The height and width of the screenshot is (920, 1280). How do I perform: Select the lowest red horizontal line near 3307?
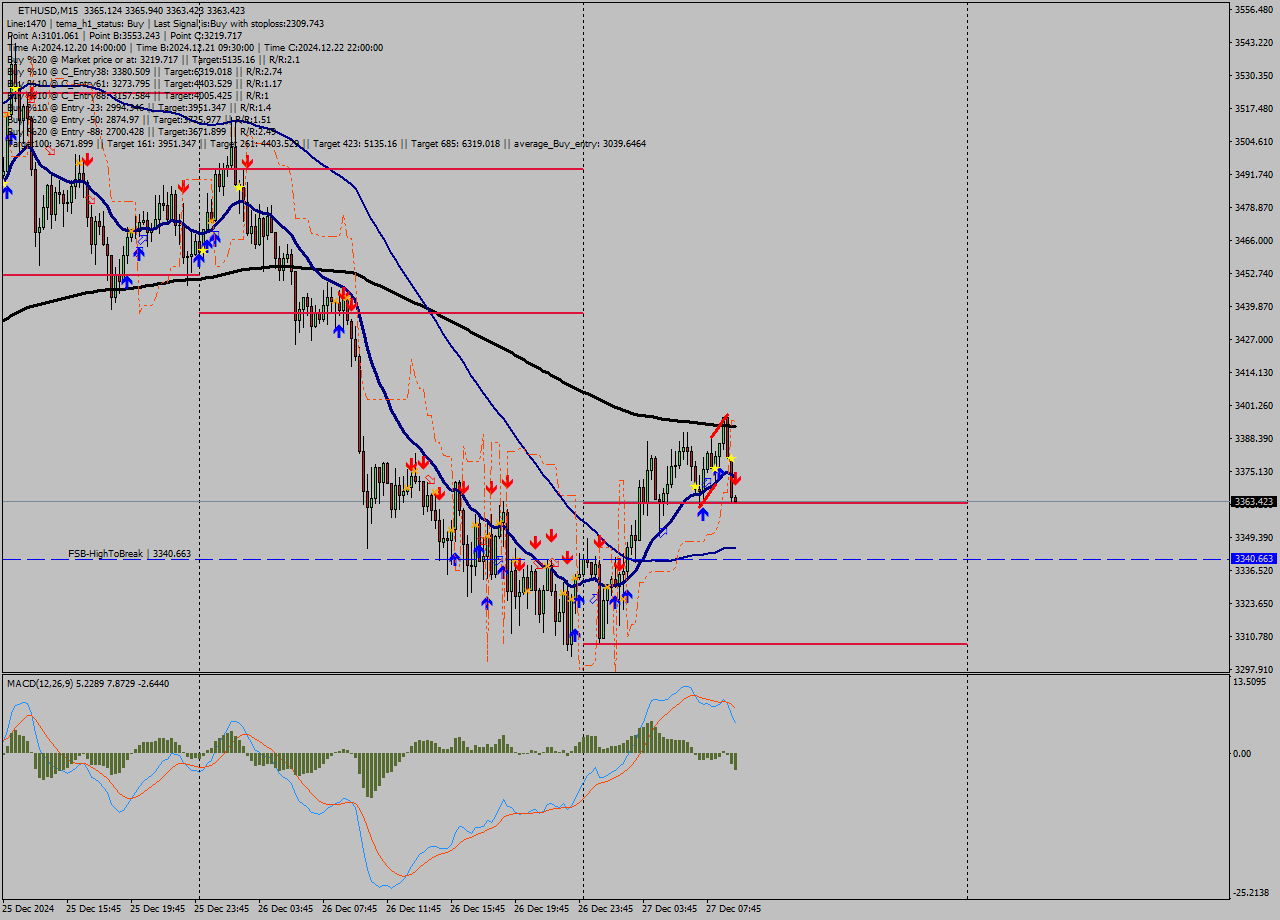pyautogui.click(x=775, y=644)
